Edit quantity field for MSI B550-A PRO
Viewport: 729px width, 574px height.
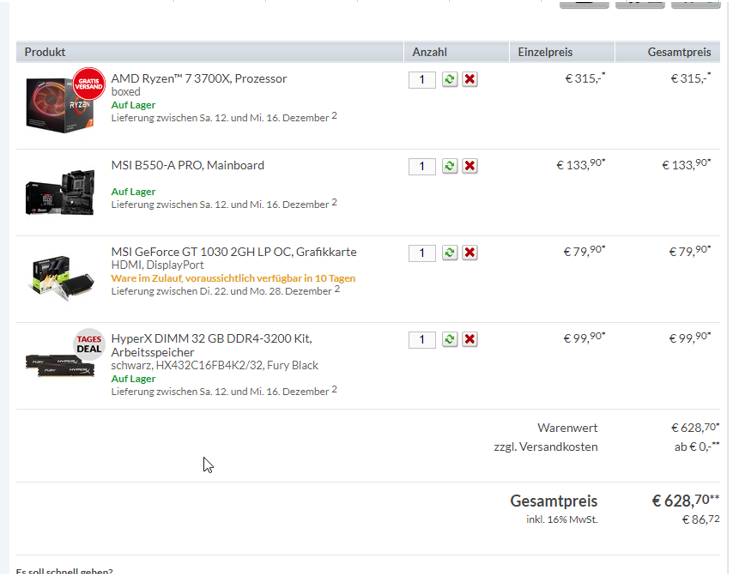422,166
